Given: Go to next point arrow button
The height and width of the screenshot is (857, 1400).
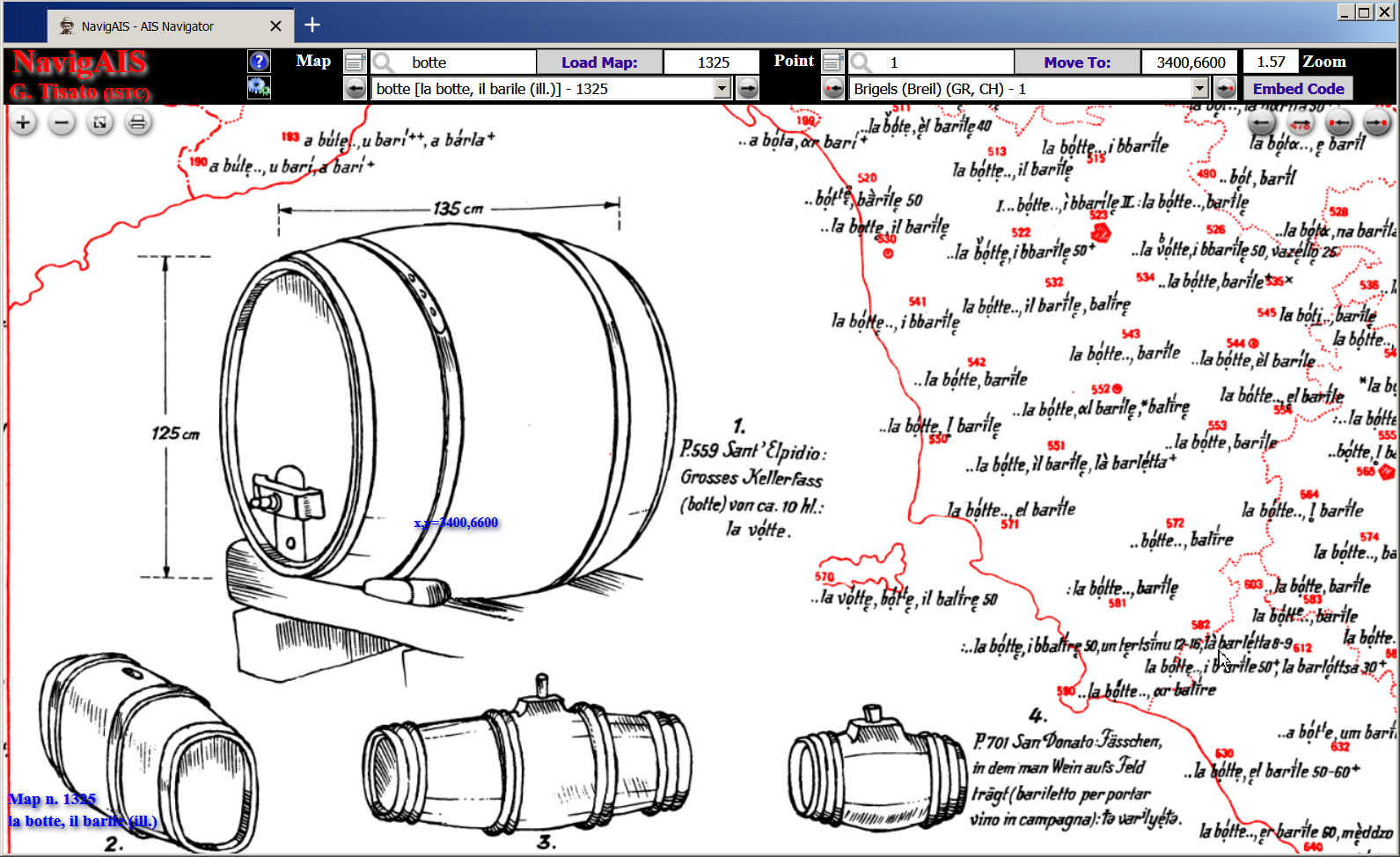Looking at the screenshot, I should pyautogui.click(x=1225, y=88).
